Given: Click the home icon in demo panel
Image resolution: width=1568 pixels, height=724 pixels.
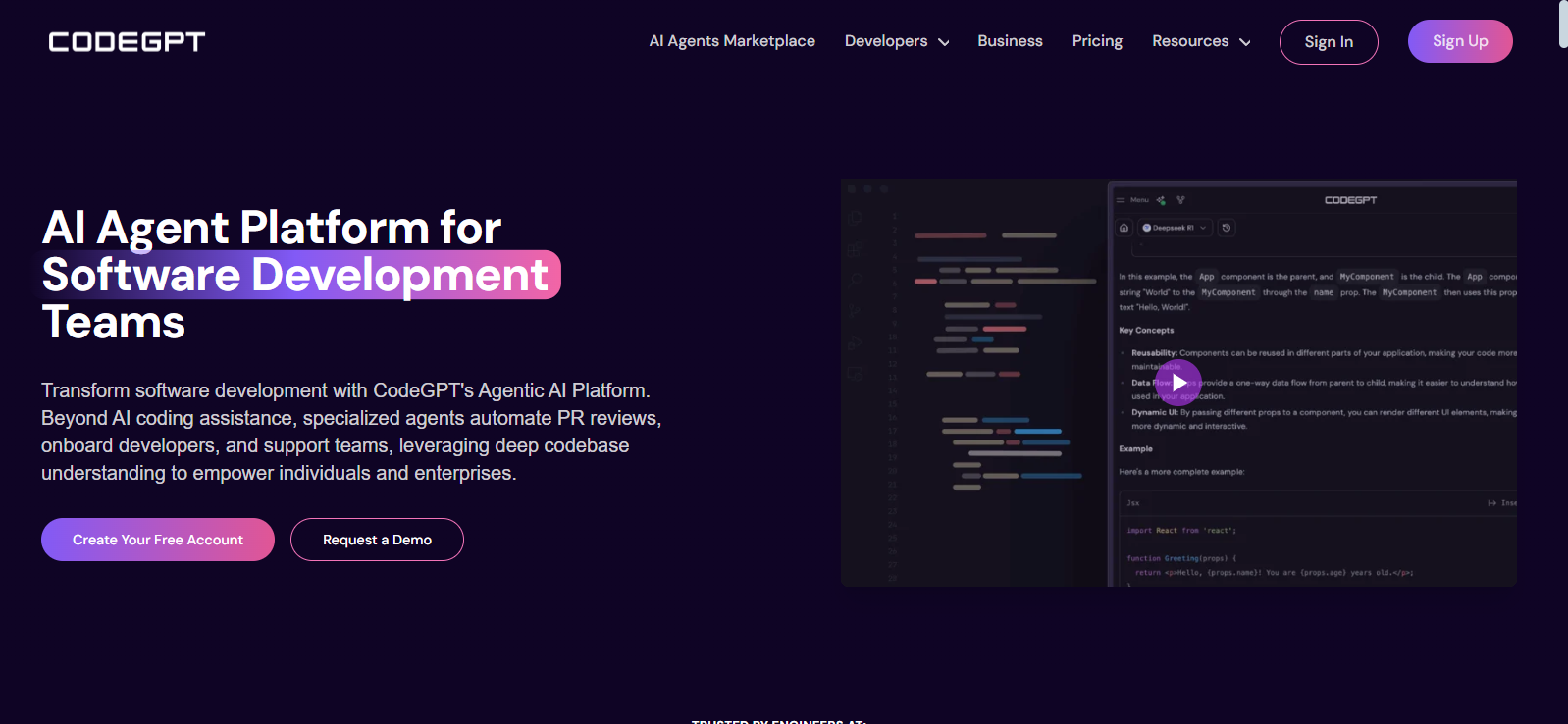Looking at the screenshot, I should [x=1124, y=228].
